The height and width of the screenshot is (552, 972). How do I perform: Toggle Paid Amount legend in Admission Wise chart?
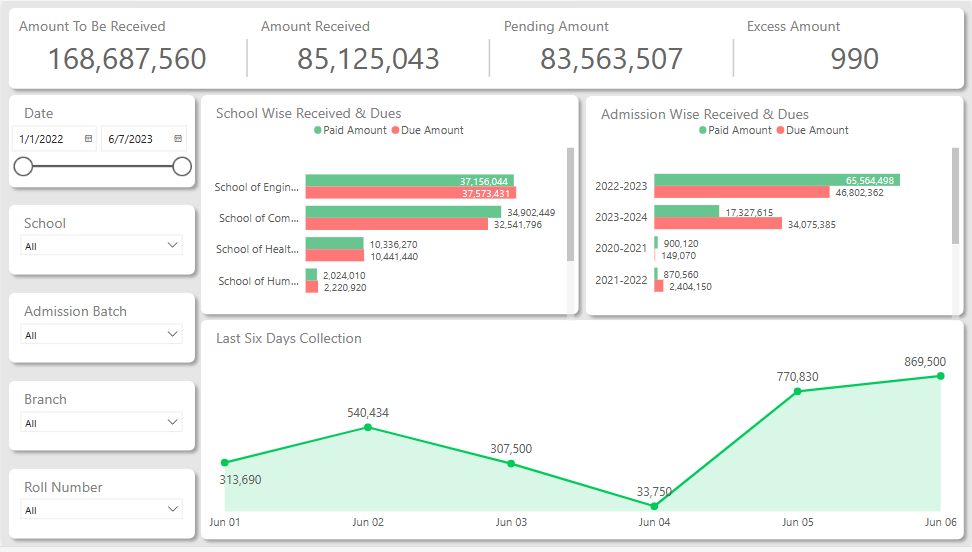(x=735, y=130)
